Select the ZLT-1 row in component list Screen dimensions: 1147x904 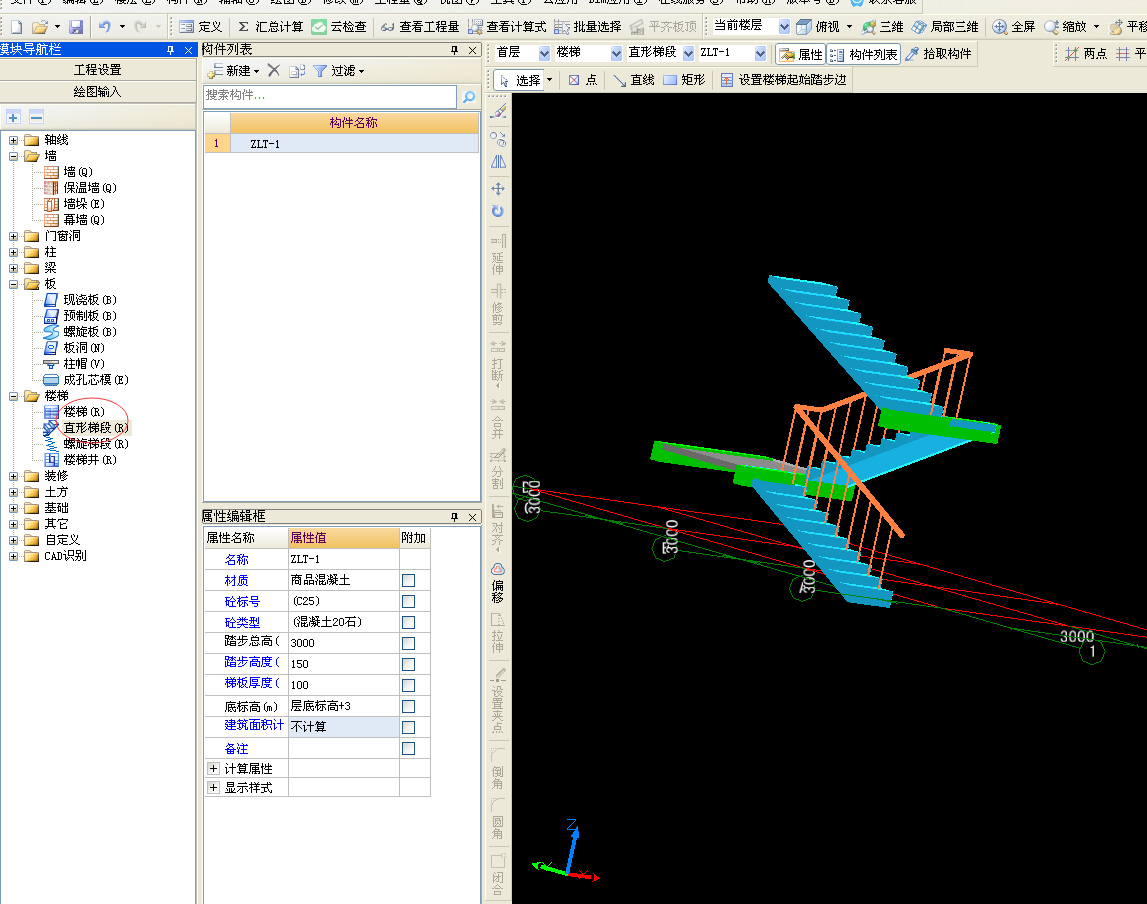[342, 144]
